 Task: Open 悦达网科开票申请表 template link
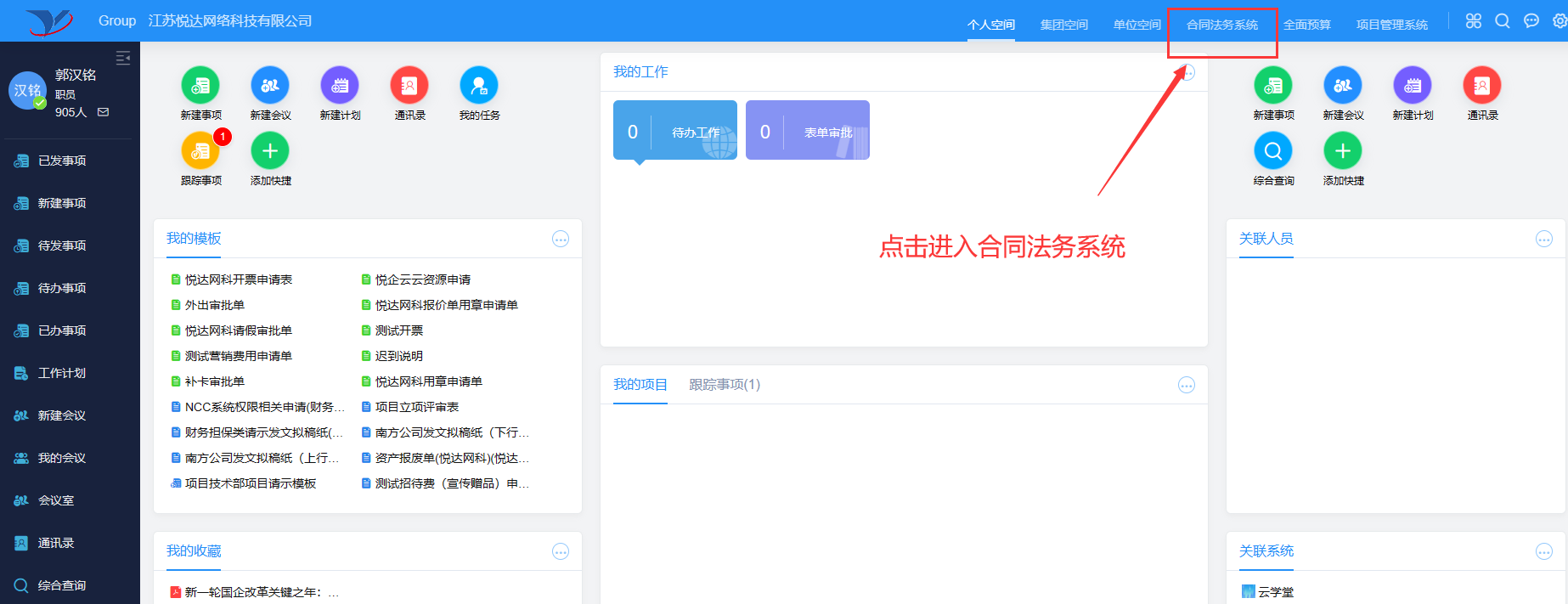(238, 279)
